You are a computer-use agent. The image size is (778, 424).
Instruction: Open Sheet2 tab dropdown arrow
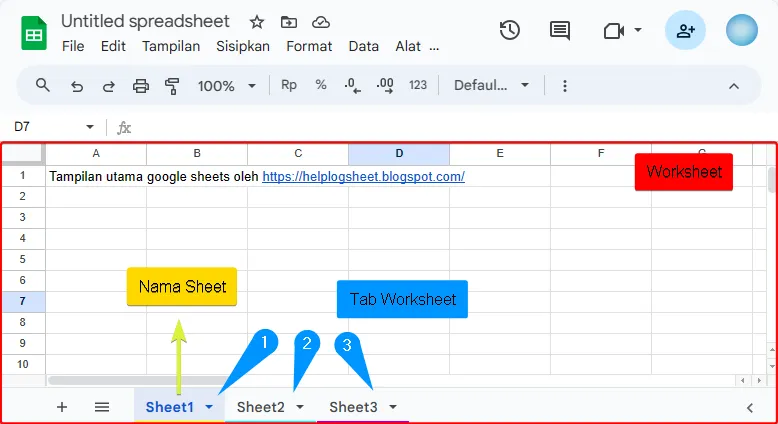pos(300,407)
